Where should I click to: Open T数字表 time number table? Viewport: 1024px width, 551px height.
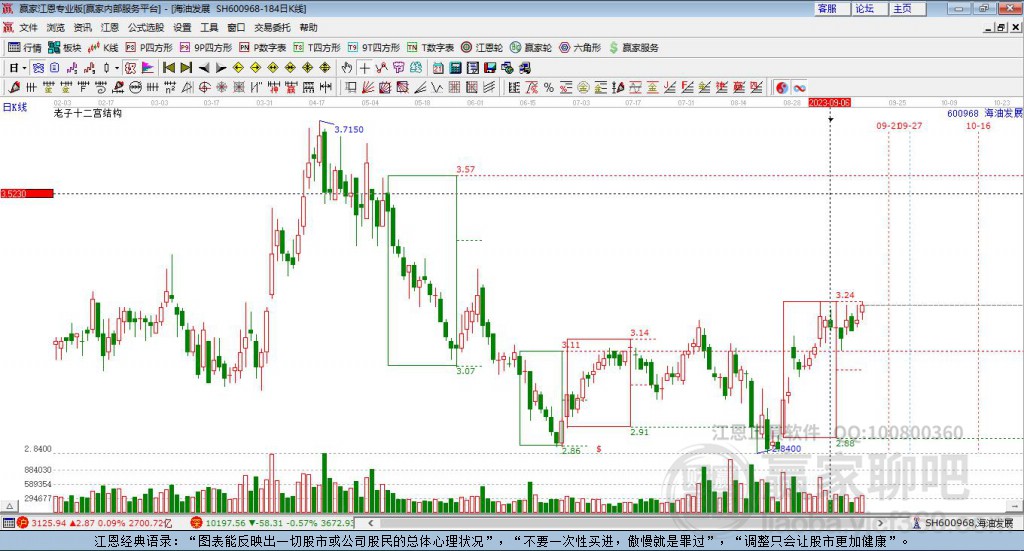[430, 48]
